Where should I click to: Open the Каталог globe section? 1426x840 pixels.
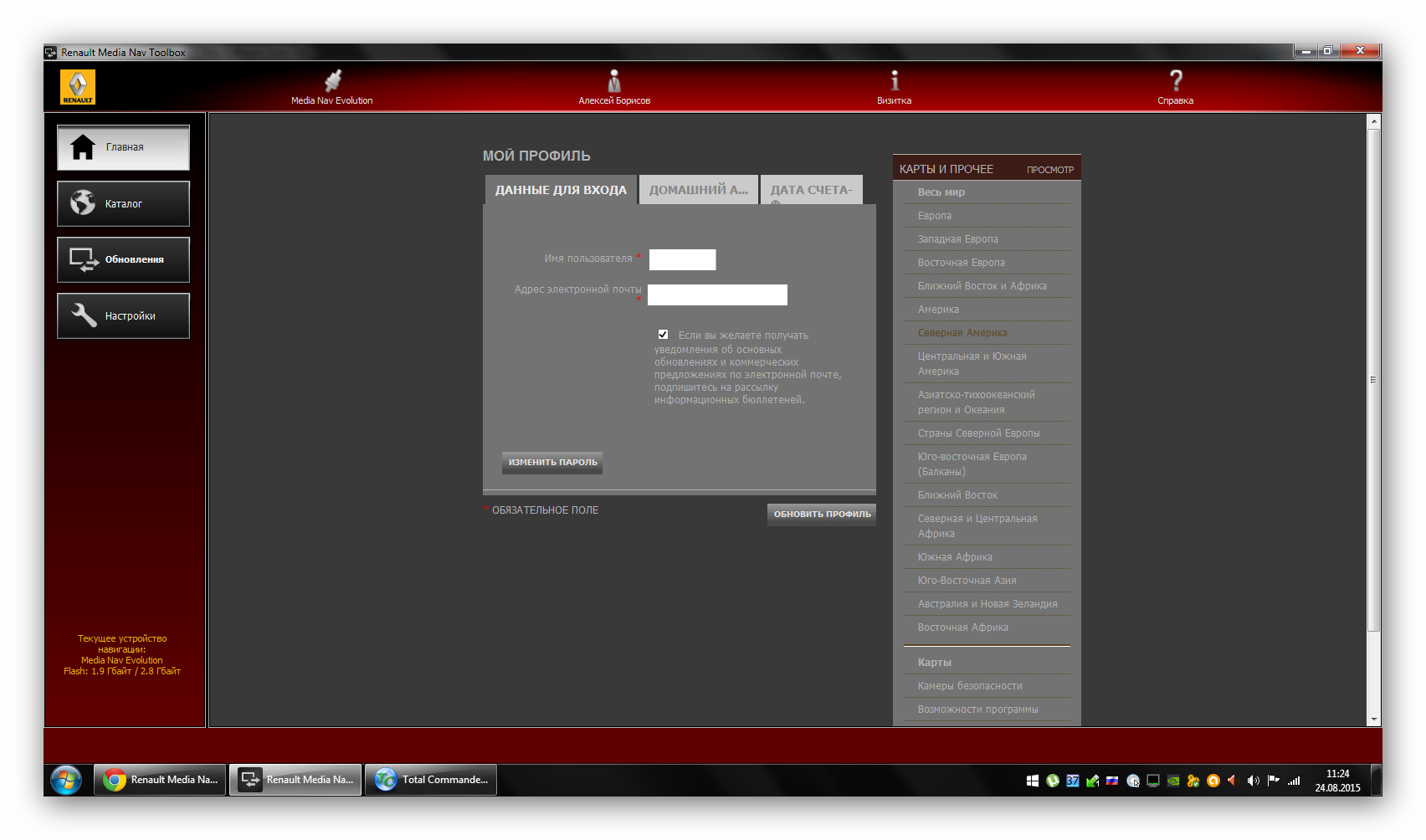(123, 203)
